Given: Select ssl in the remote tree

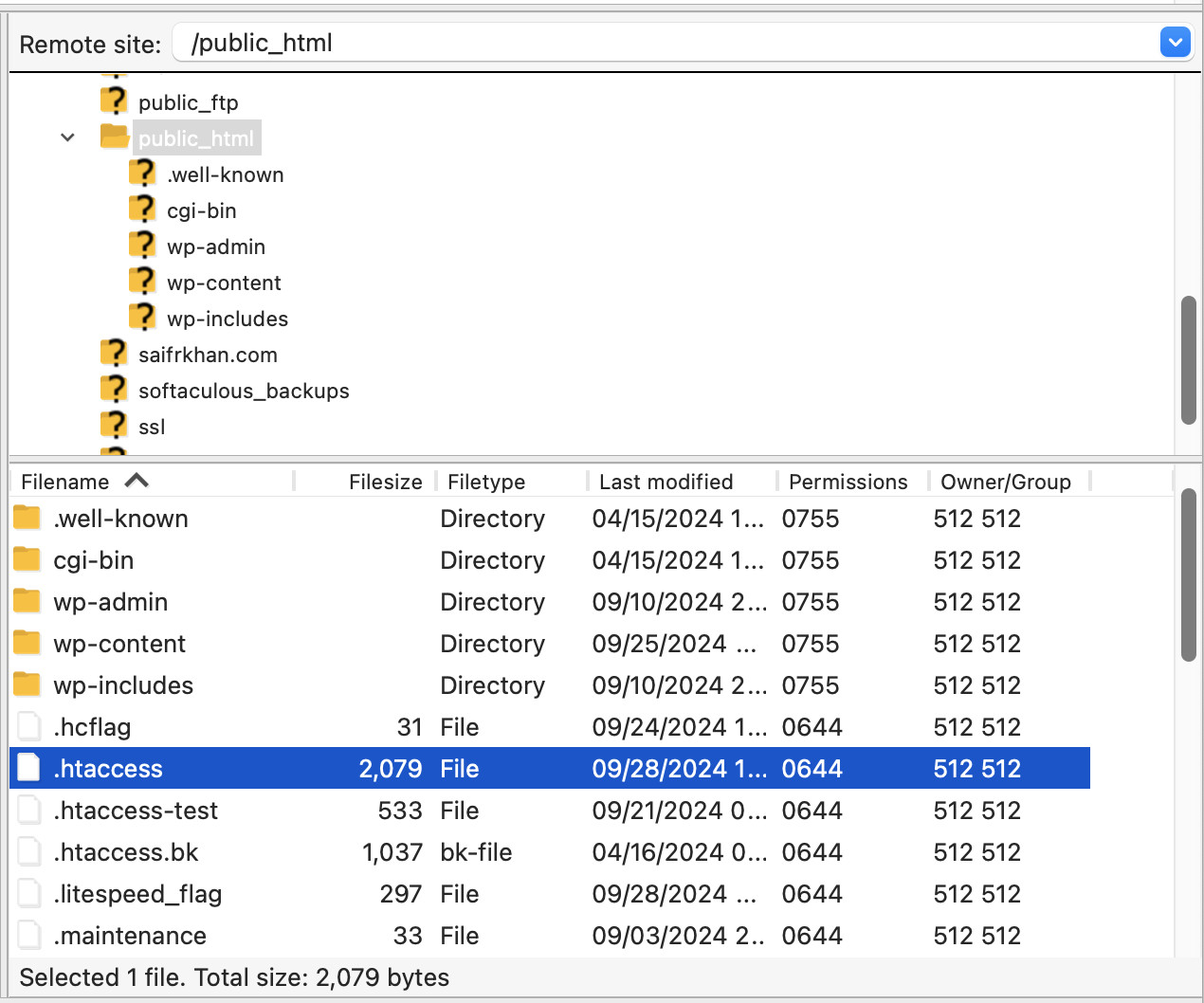Looking at the screenshot, I should tap(152, 427).
